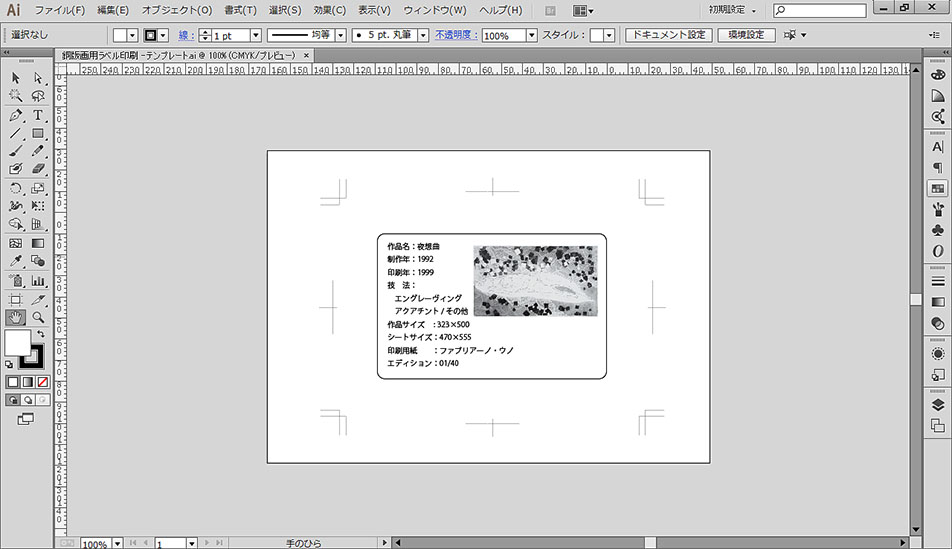Open the オブジェクト(O) menu
The width and height of the screenshot is (952, 549).
176,10
